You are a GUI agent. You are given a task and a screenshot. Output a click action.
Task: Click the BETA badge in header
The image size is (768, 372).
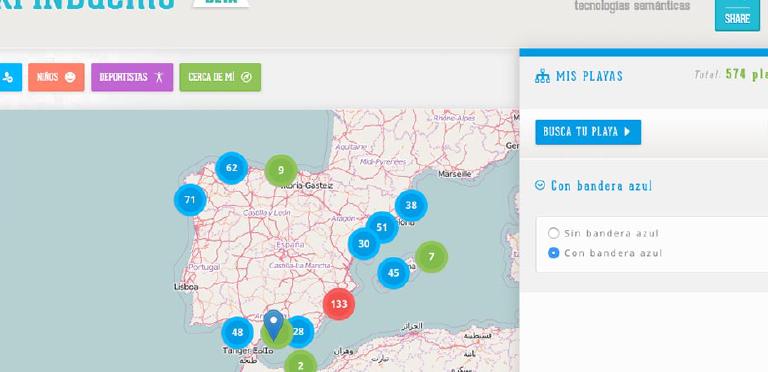[x=220, y=2]
